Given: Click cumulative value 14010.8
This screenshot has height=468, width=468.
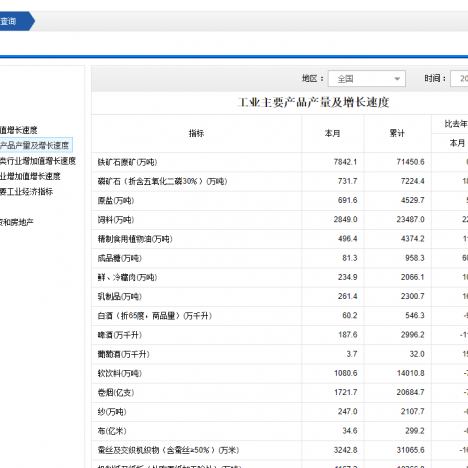Looking at the screenshot, I should coord(410,373).
